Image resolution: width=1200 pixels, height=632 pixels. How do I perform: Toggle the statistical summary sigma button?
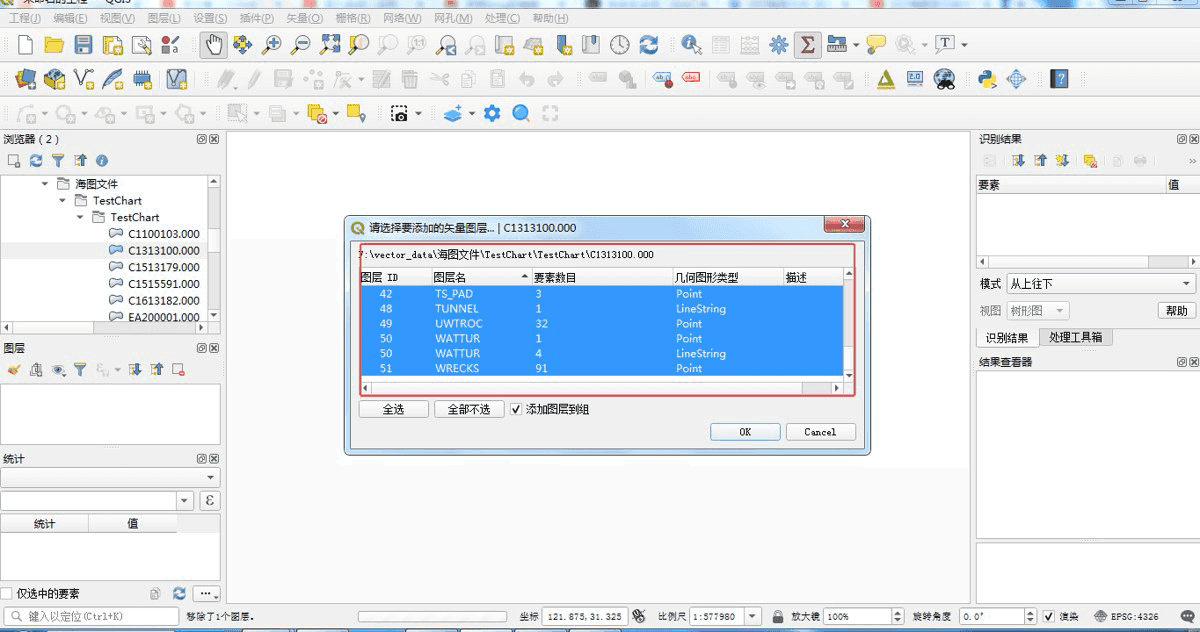coord(807,45)
